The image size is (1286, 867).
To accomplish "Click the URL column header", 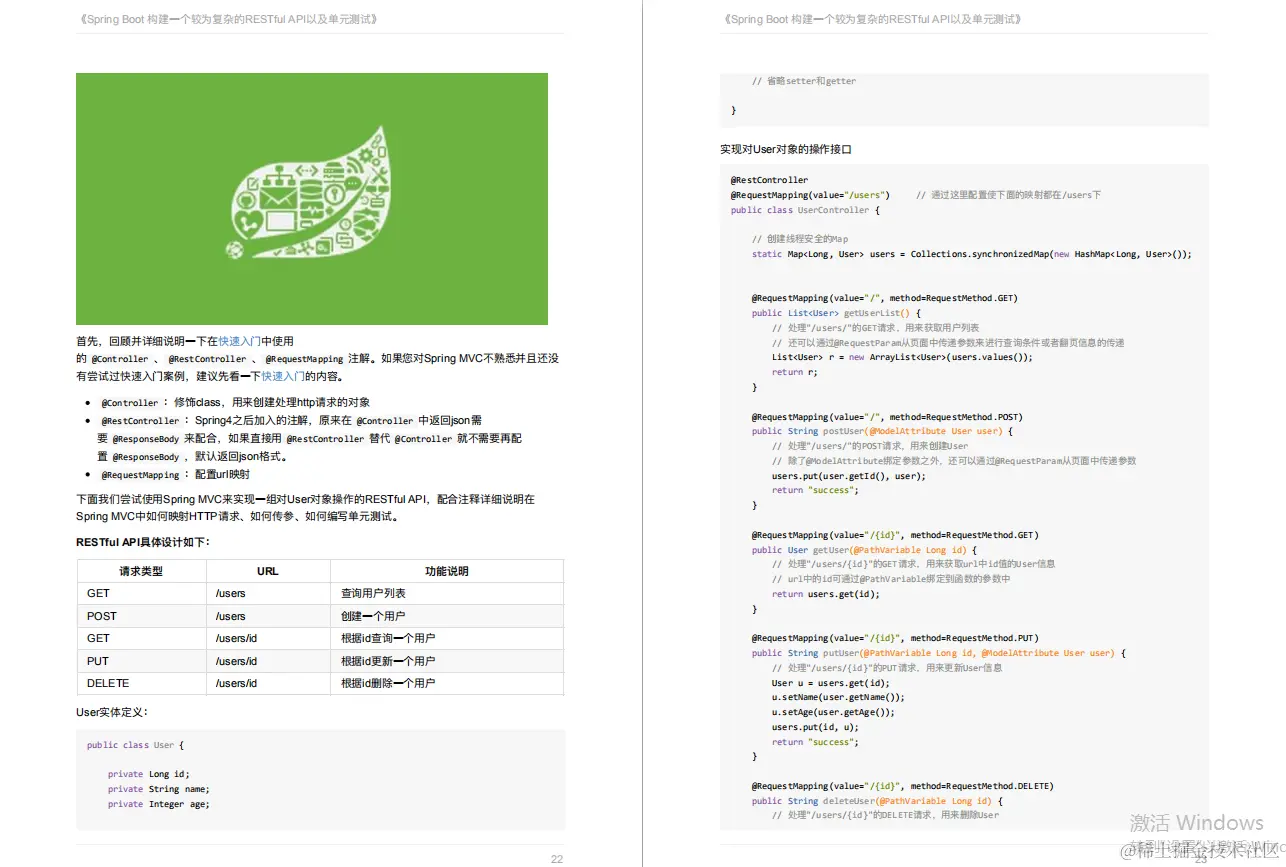I will 268,570.
